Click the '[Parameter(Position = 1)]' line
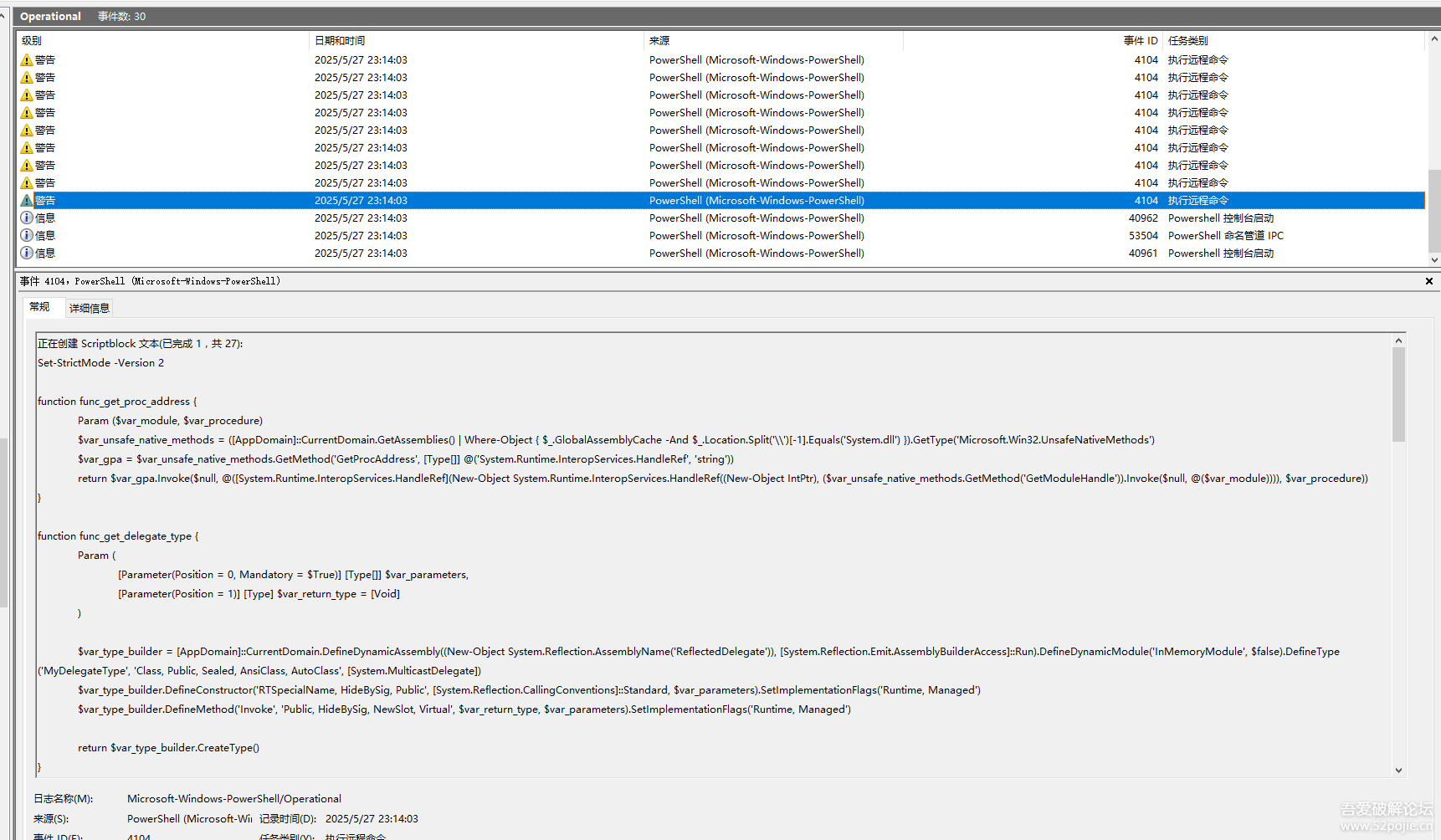This screenshot has height=840, width=1441. click(x=259, y=594)
